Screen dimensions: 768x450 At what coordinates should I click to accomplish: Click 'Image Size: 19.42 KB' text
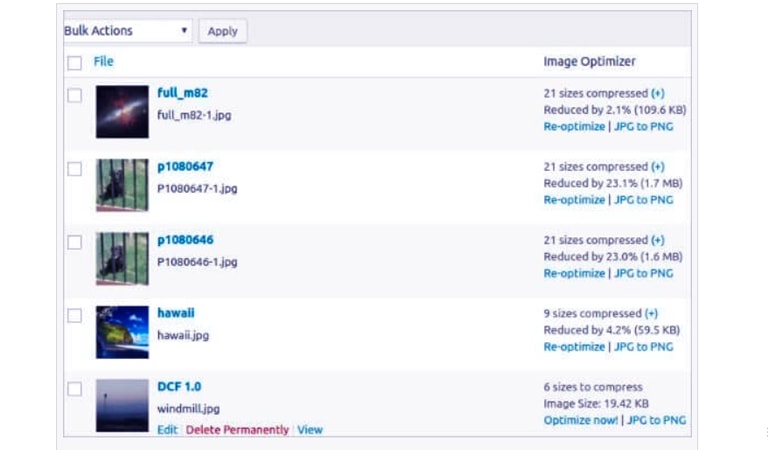click(596, 403)
